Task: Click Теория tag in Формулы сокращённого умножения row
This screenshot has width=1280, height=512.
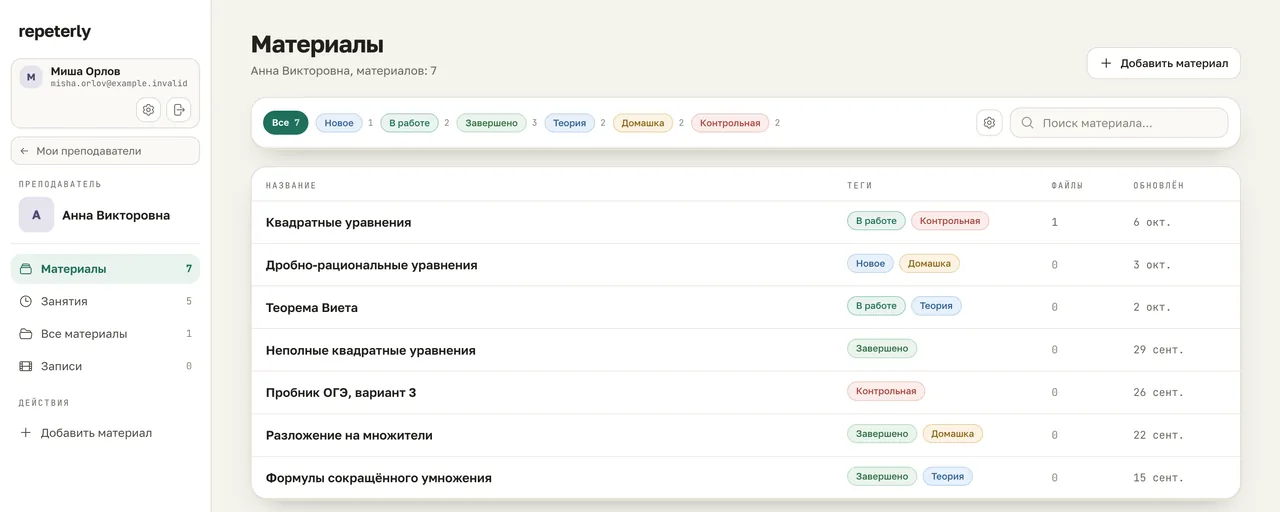Action: point(947,477)
